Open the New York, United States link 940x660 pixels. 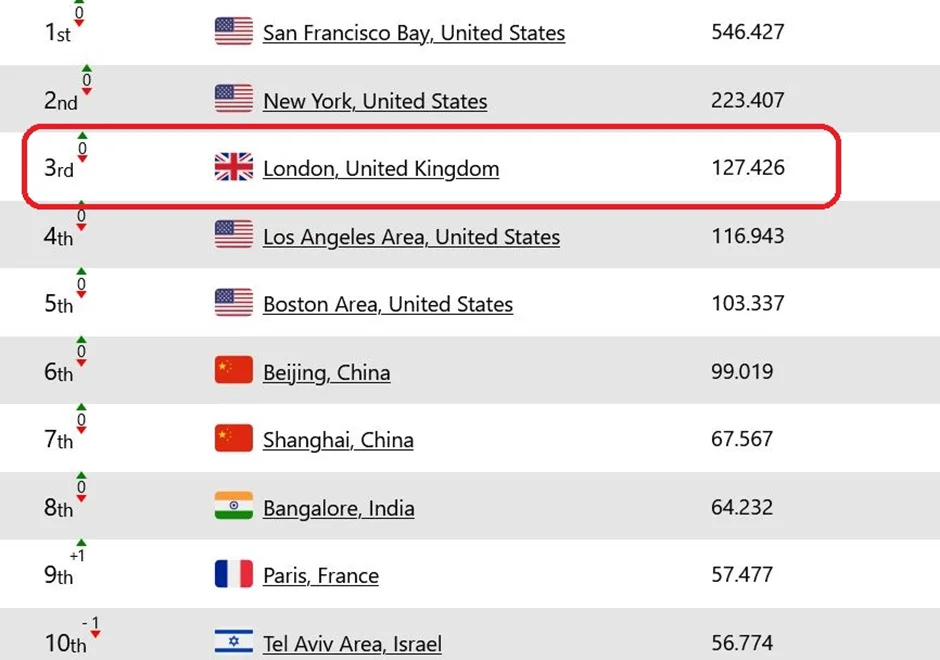coord(375,101)
